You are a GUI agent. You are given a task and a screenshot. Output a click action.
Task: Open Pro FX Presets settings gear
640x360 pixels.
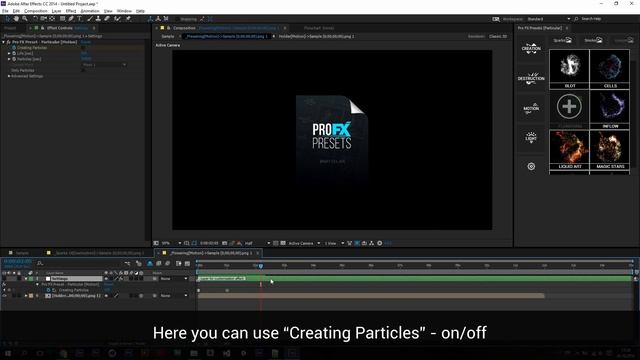(x=531, y=167)
